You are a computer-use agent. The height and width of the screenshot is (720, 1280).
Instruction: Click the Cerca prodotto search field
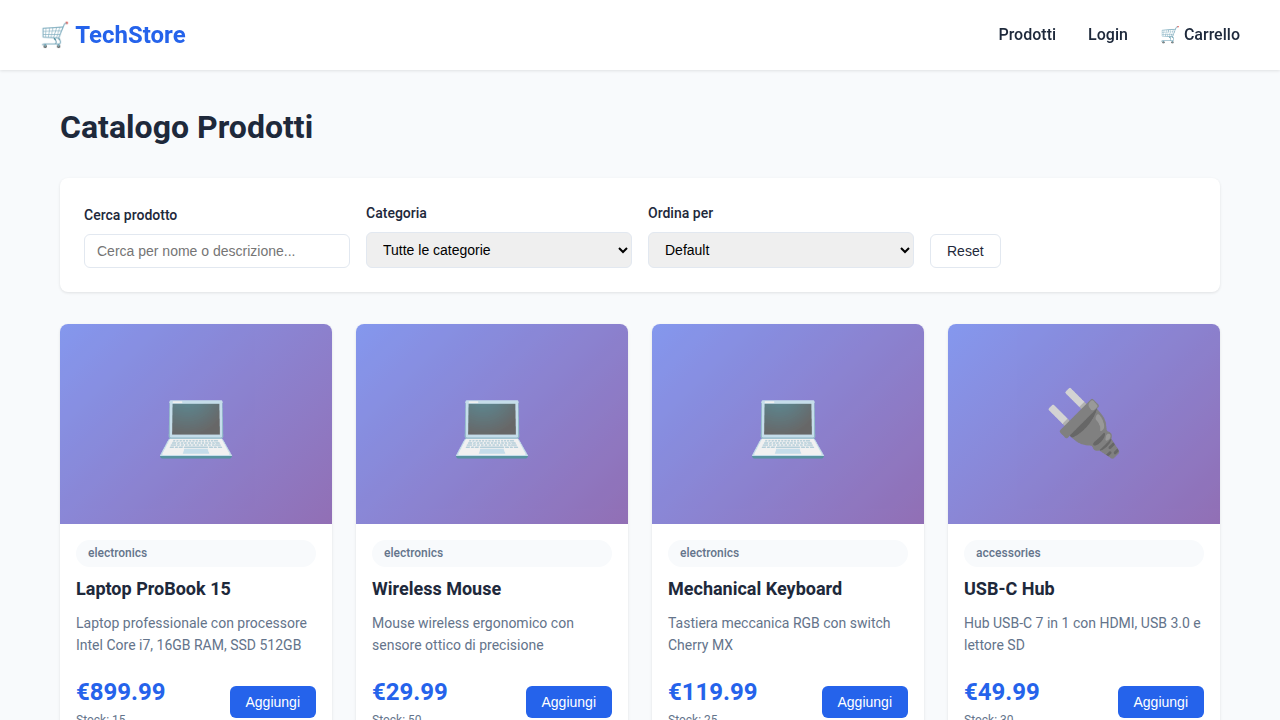point(216,251)
